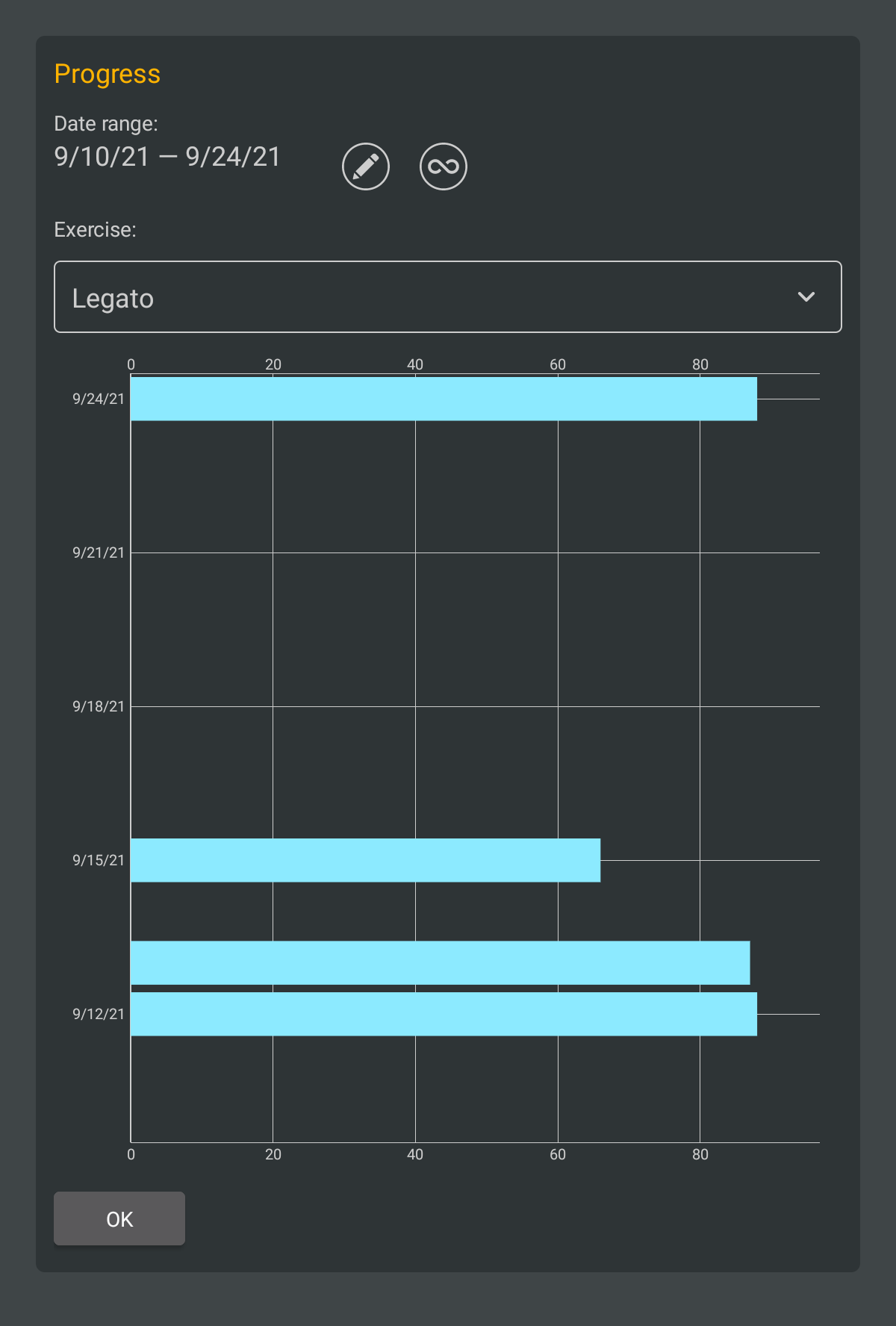Open the Legato exercise dropdown
The image size is (896, 1326).
tap(447, 297)
